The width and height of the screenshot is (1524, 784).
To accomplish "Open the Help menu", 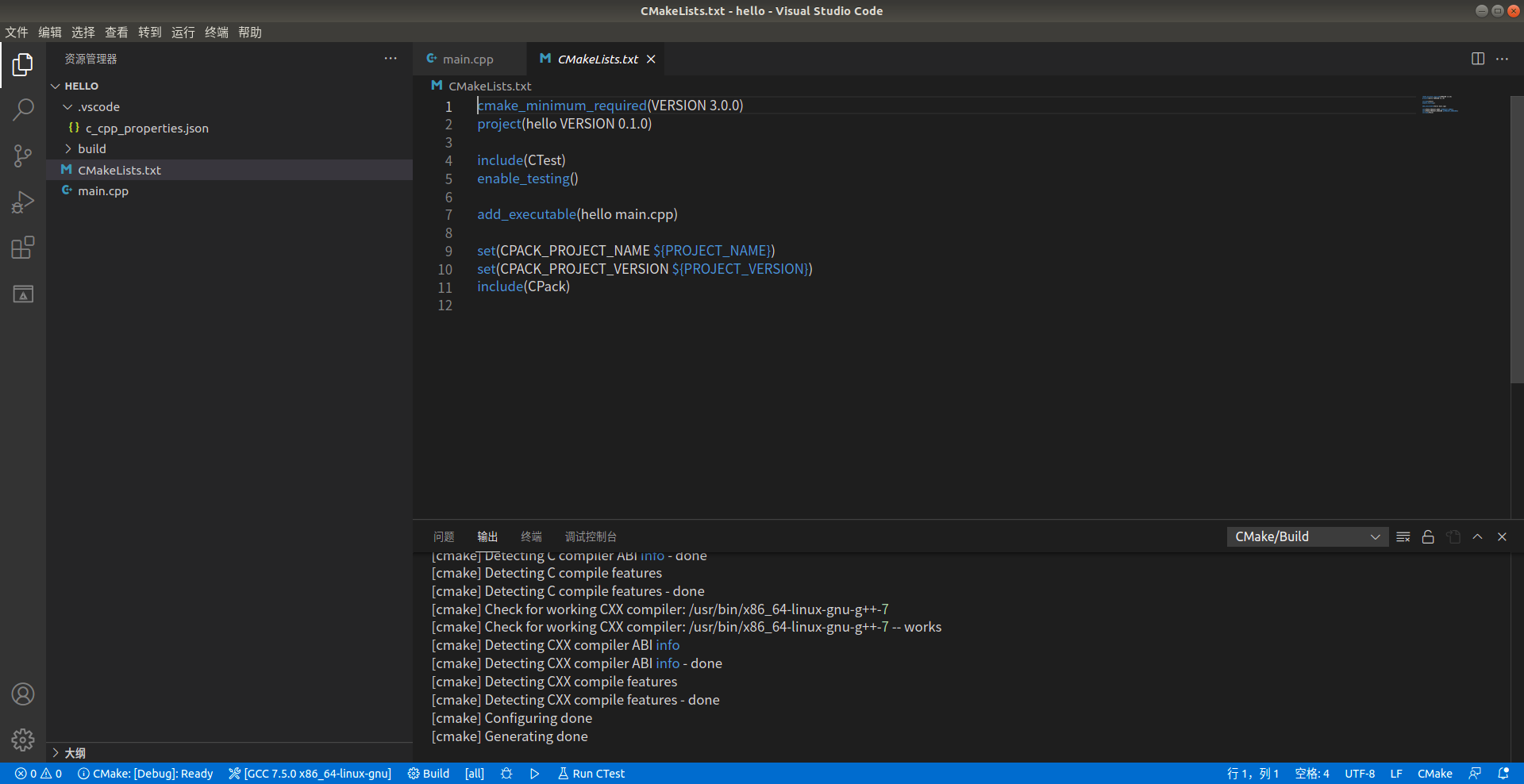I will click(x=250, y=33).
